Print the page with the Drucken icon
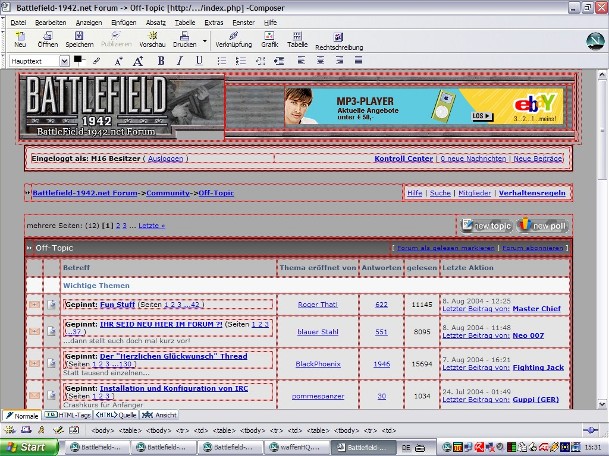The width and height of the screenshot is (609, 456). click(185, 39)
